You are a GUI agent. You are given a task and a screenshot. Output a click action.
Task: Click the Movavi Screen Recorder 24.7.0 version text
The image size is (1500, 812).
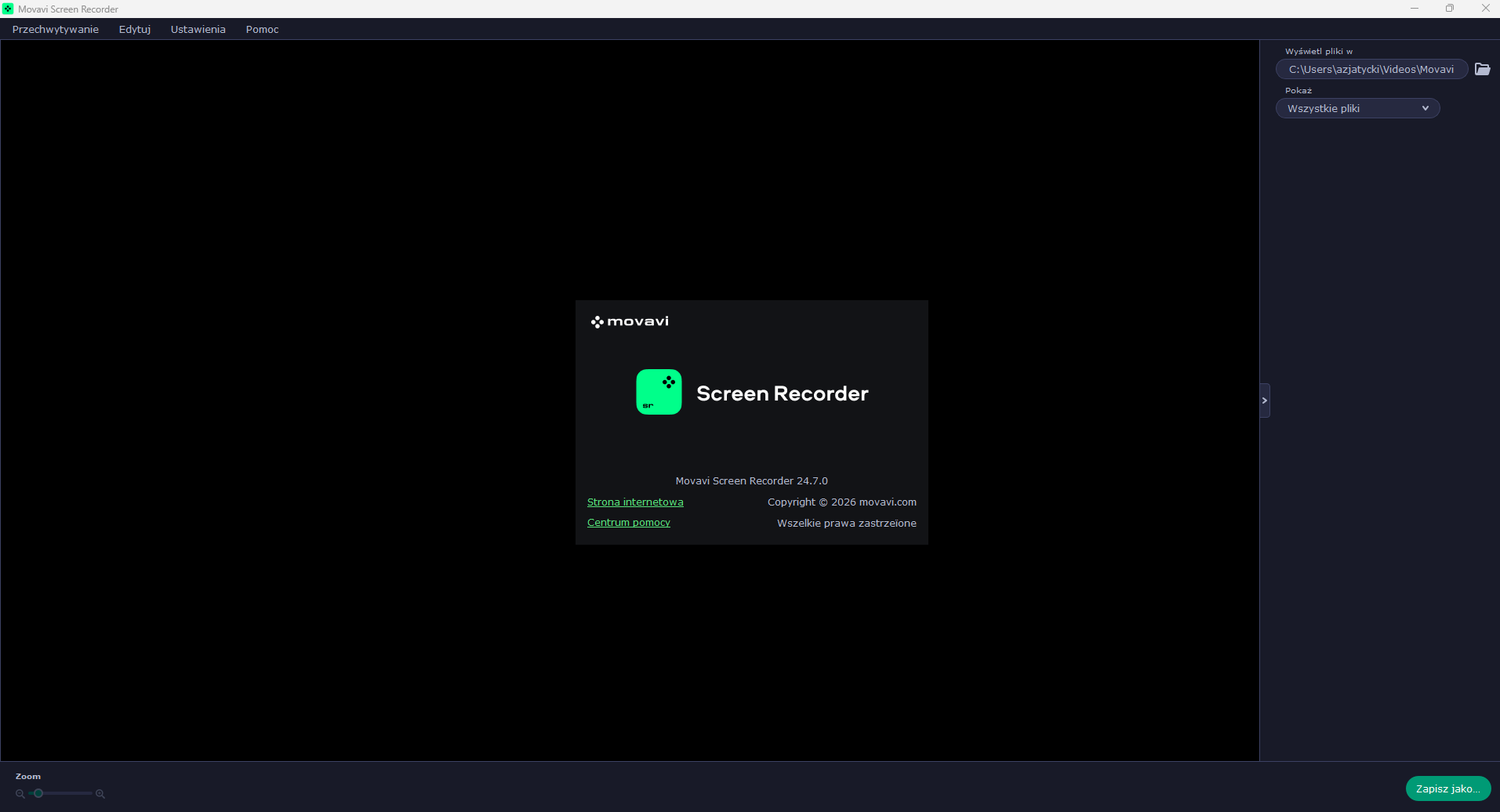click(x=751, y=480)
